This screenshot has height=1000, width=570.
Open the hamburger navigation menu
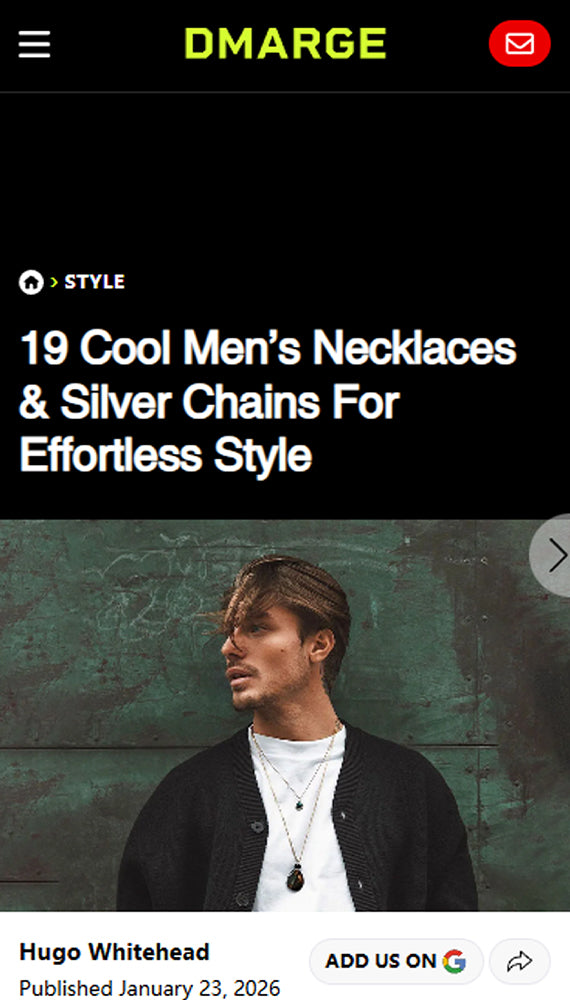point(34,44)
